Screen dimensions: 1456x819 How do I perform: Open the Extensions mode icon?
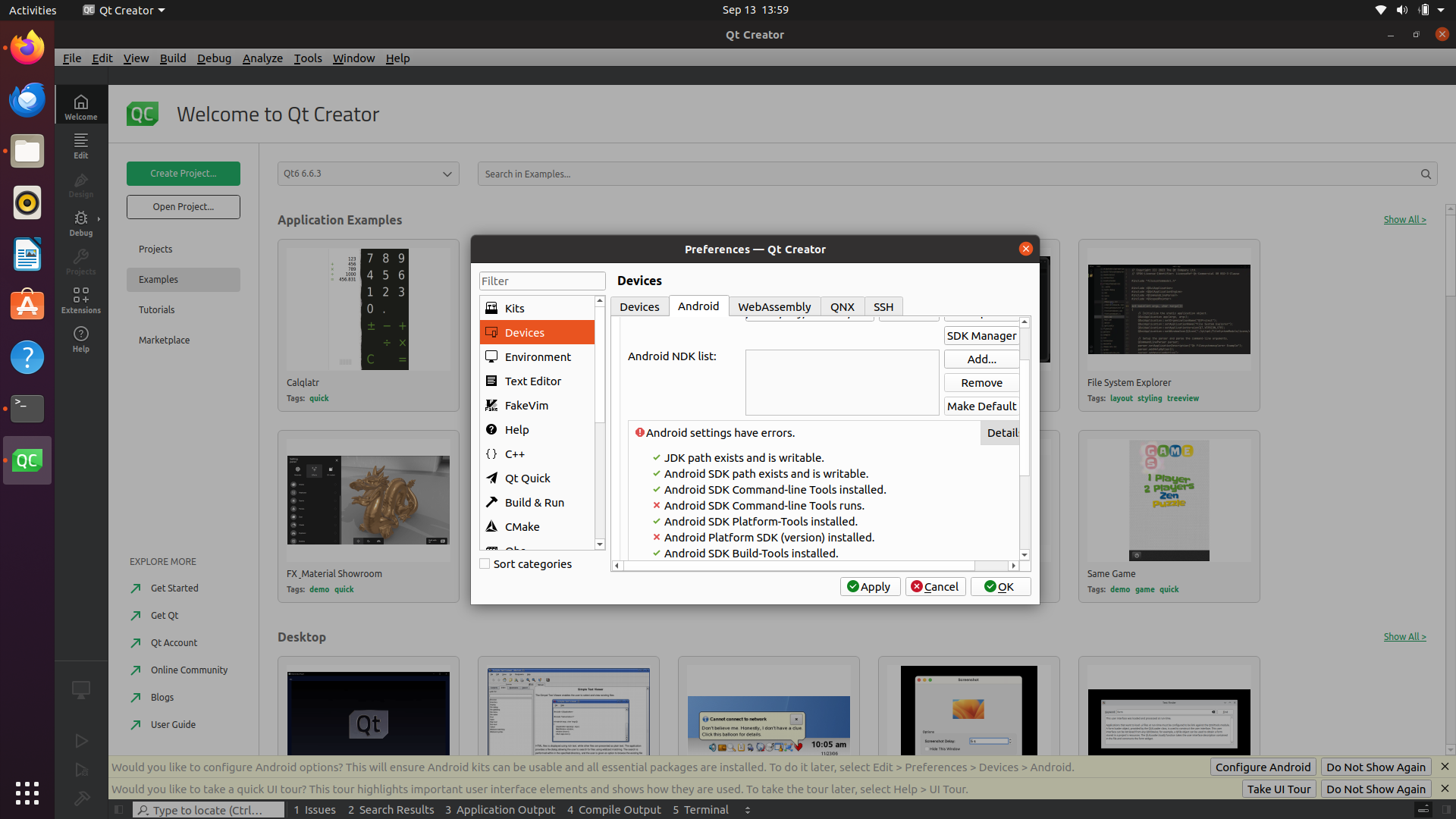click(80, 299)
